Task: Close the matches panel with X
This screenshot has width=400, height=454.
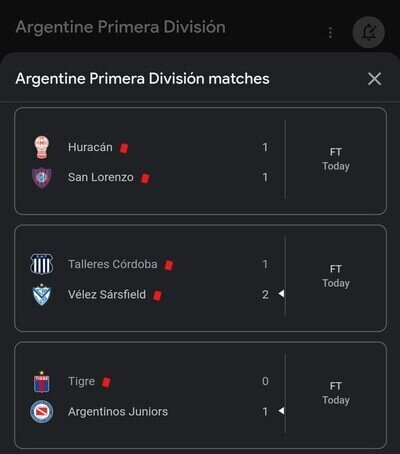Action: click(x=374, y=79)
